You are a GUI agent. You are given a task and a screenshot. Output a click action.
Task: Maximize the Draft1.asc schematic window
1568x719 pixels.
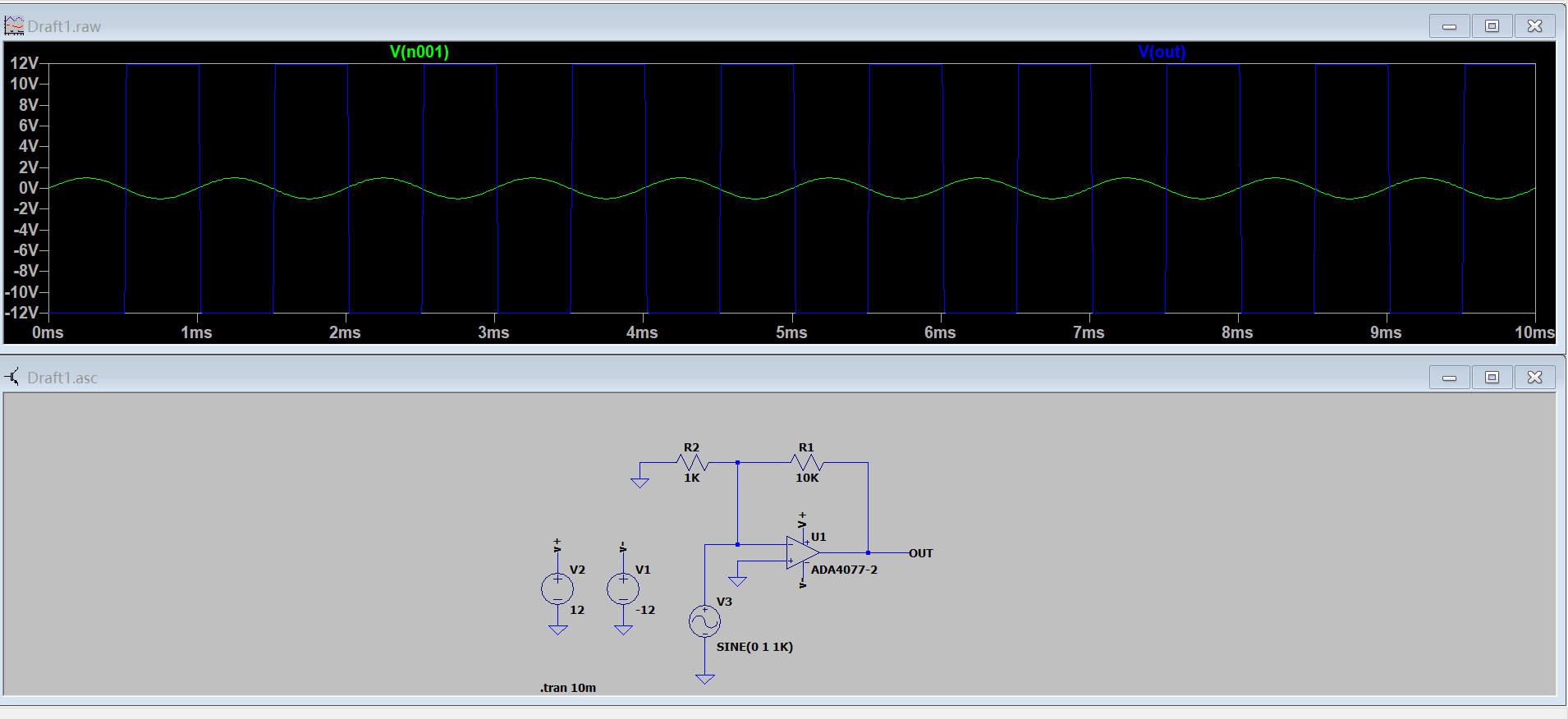1492,378
